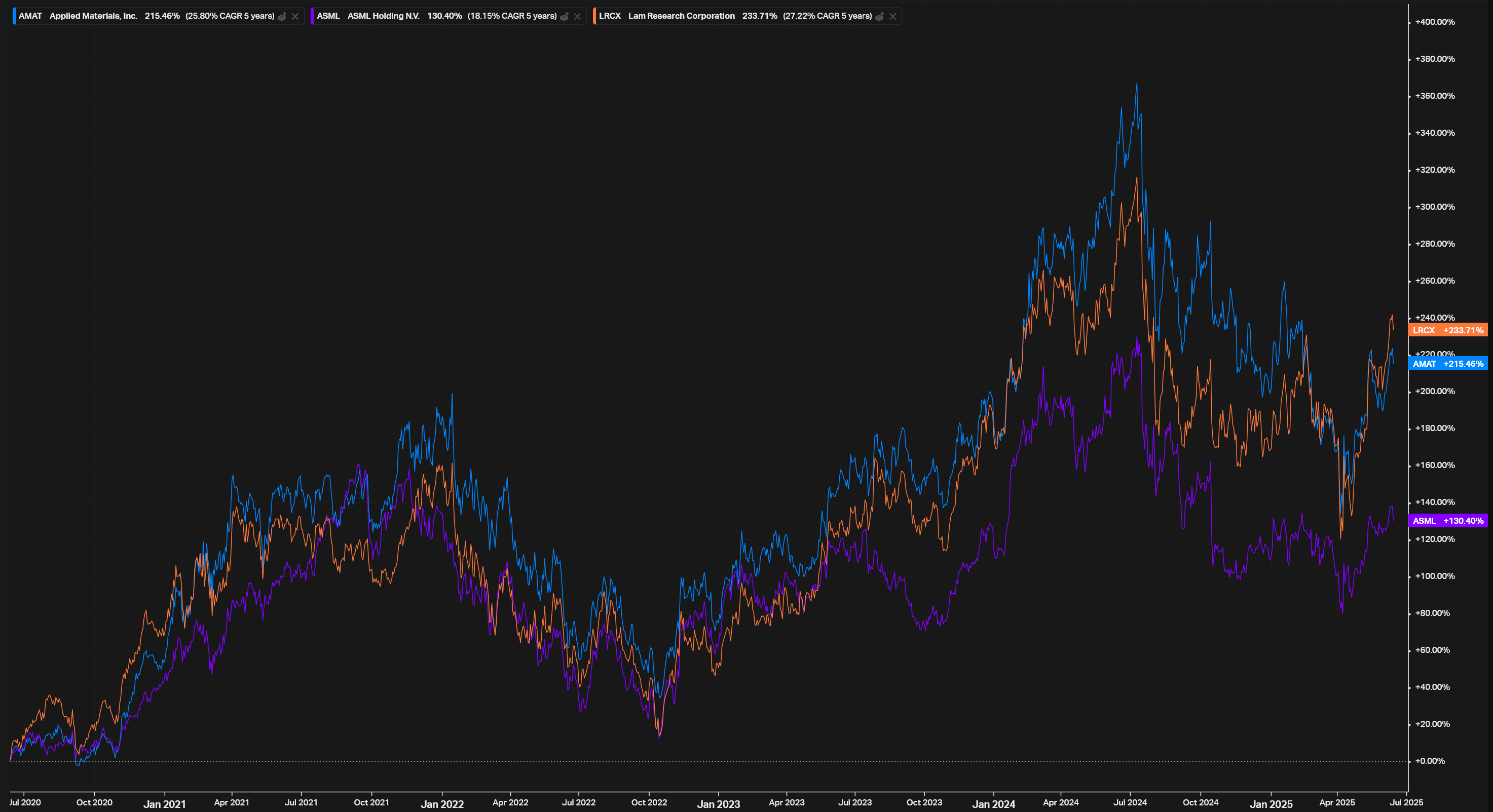Viewport: 1493px width, 812px height.
Task: Click the Jan 2021 time axis label
Action: pos(165,804)
